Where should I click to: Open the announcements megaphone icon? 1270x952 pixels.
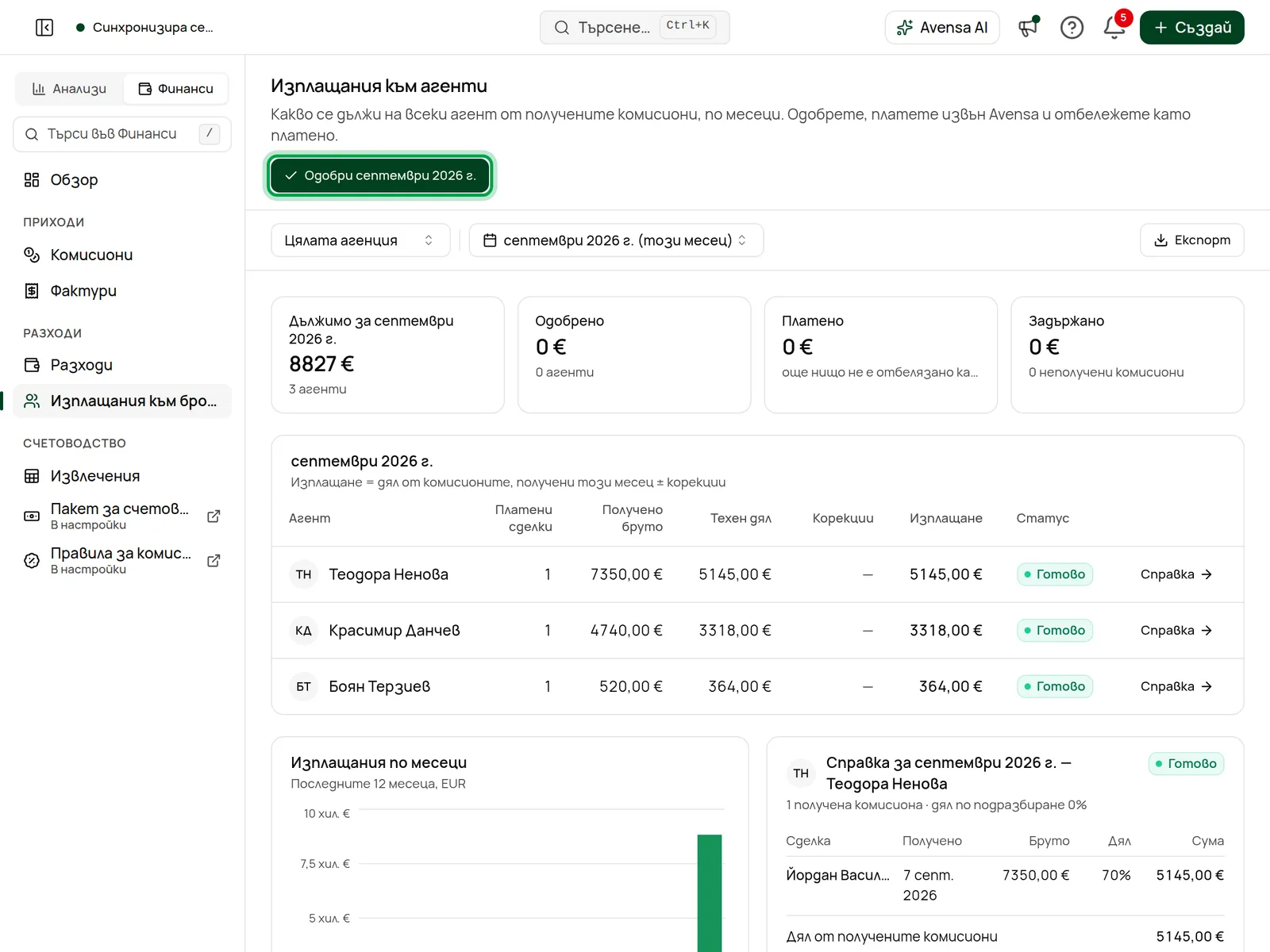(x=1029, y=28)
